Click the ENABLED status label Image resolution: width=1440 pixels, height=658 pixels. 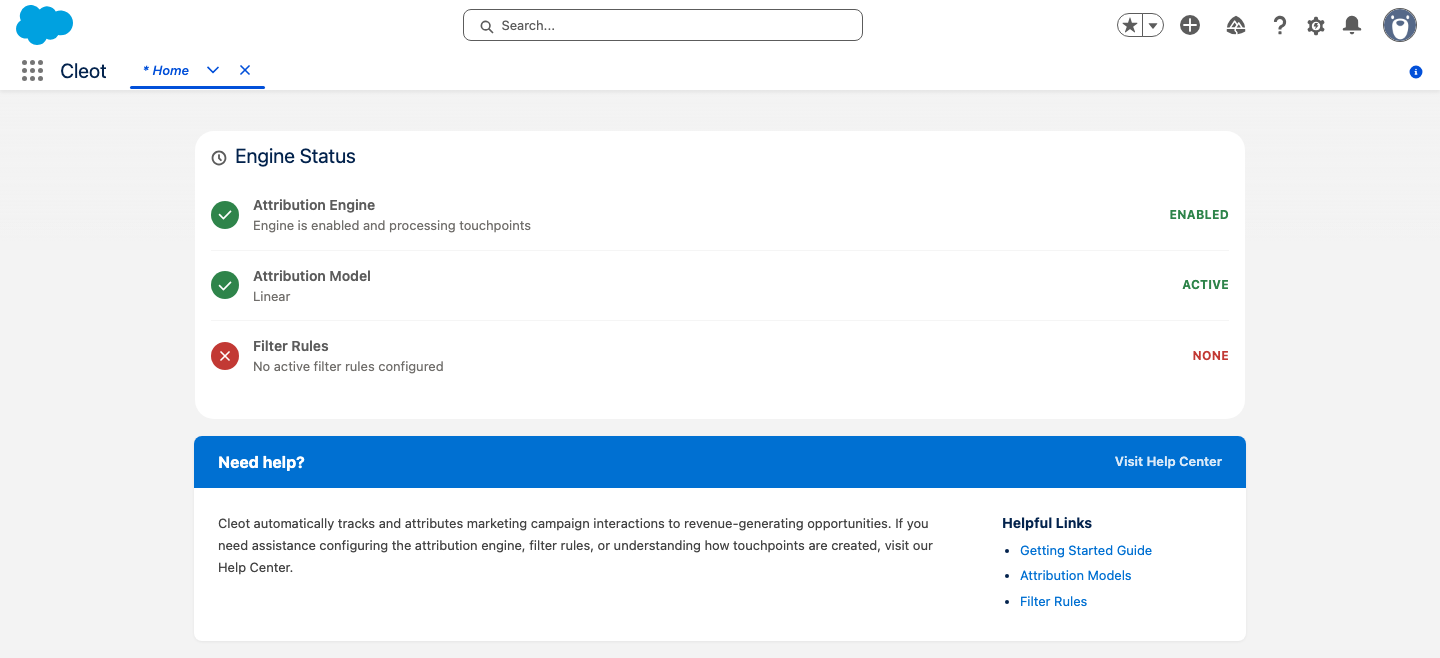(x=1199, y=215)
